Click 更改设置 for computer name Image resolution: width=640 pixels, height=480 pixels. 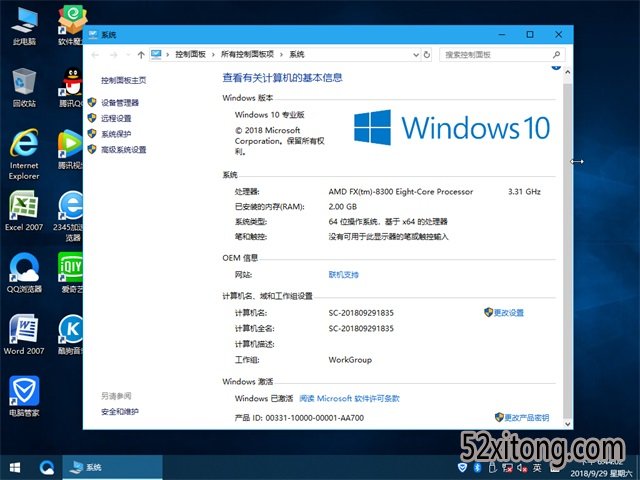click(509, 313)
